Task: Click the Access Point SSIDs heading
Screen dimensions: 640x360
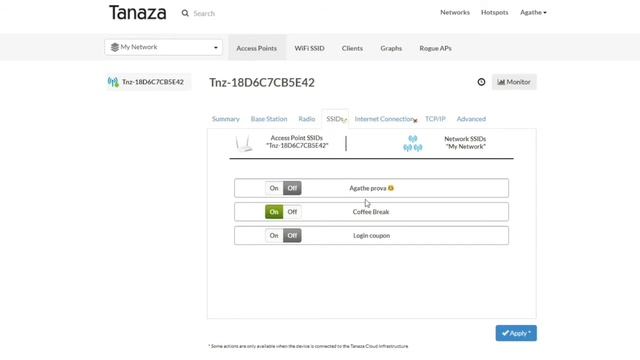Action: click(297, 142)
